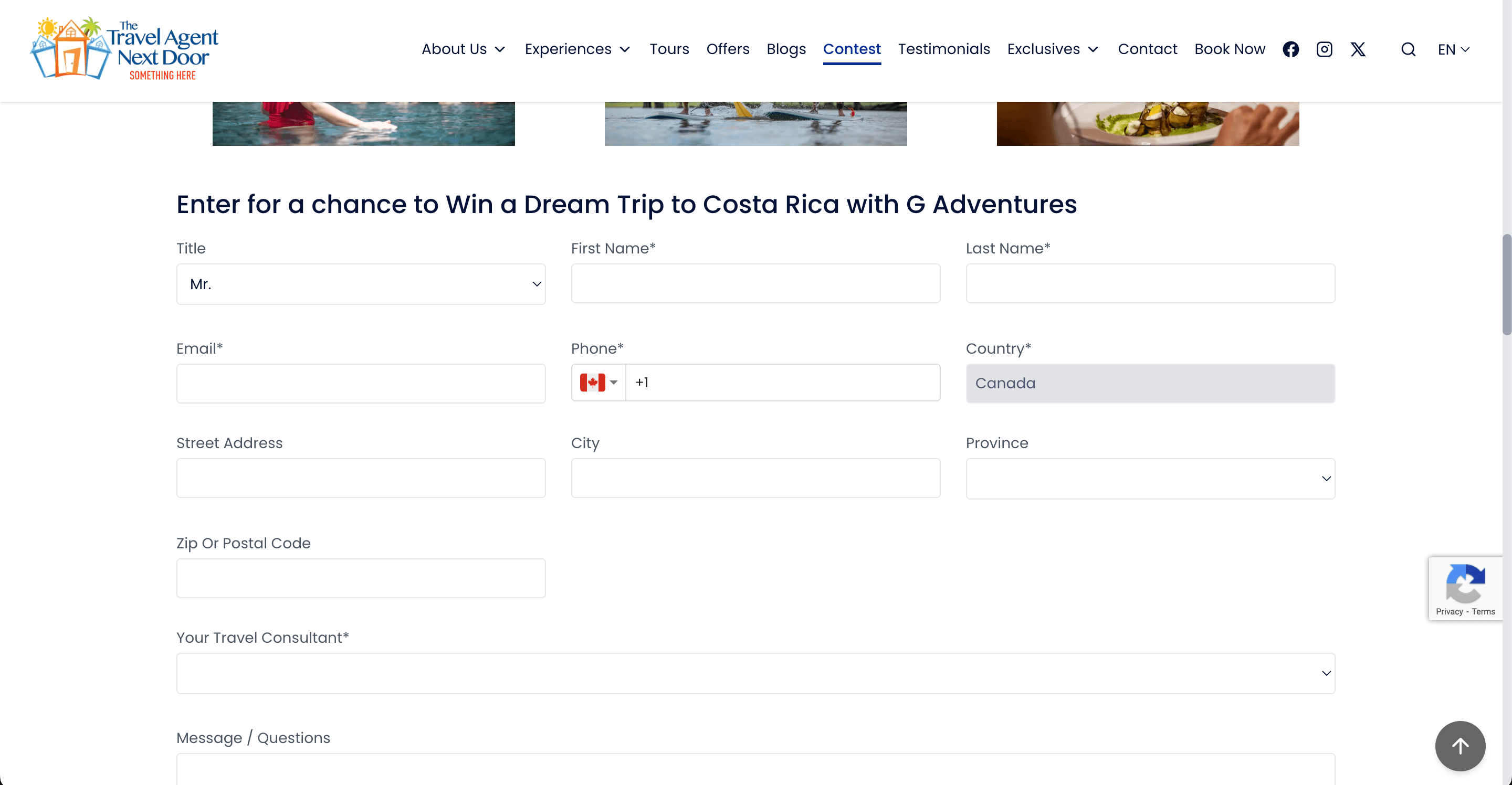The height and width of the screenshot is (785, 1512).
Task: Open the Province dropdown
Action: (x=1150, y=479)
